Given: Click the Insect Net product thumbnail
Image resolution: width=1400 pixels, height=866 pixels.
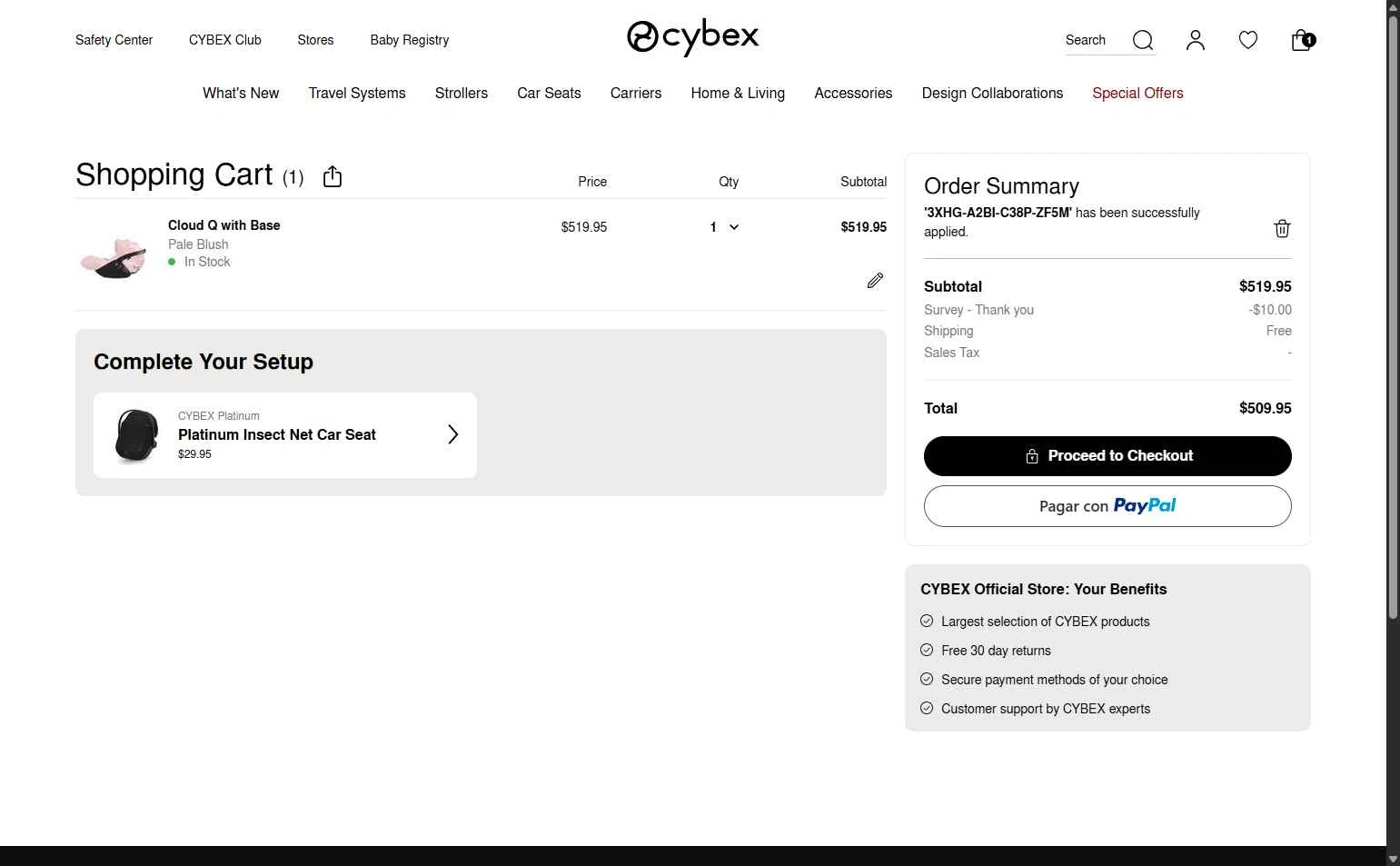Looking at the screenshot, I should click(x=137, y=435).
